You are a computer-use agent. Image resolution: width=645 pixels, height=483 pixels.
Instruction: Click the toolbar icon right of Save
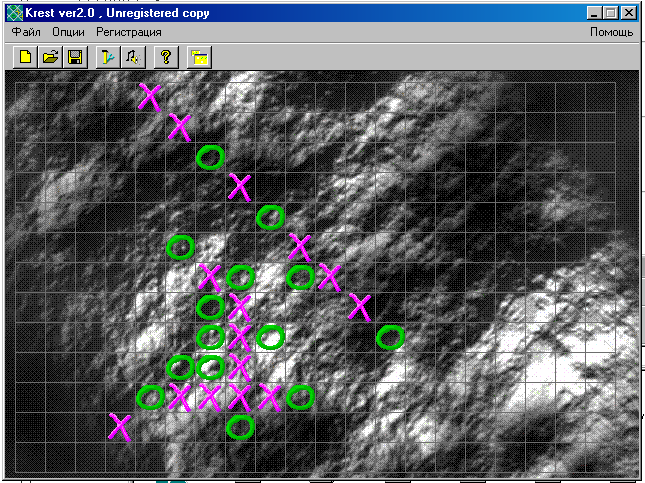105,57
